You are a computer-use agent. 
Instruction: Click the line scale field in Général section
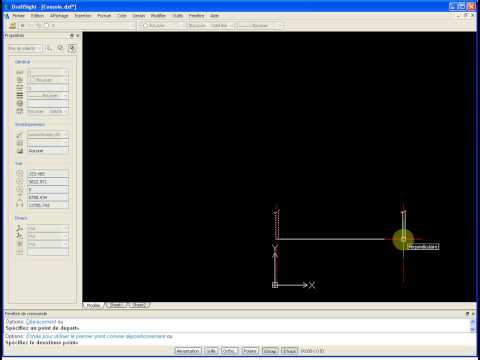point(48,88)
